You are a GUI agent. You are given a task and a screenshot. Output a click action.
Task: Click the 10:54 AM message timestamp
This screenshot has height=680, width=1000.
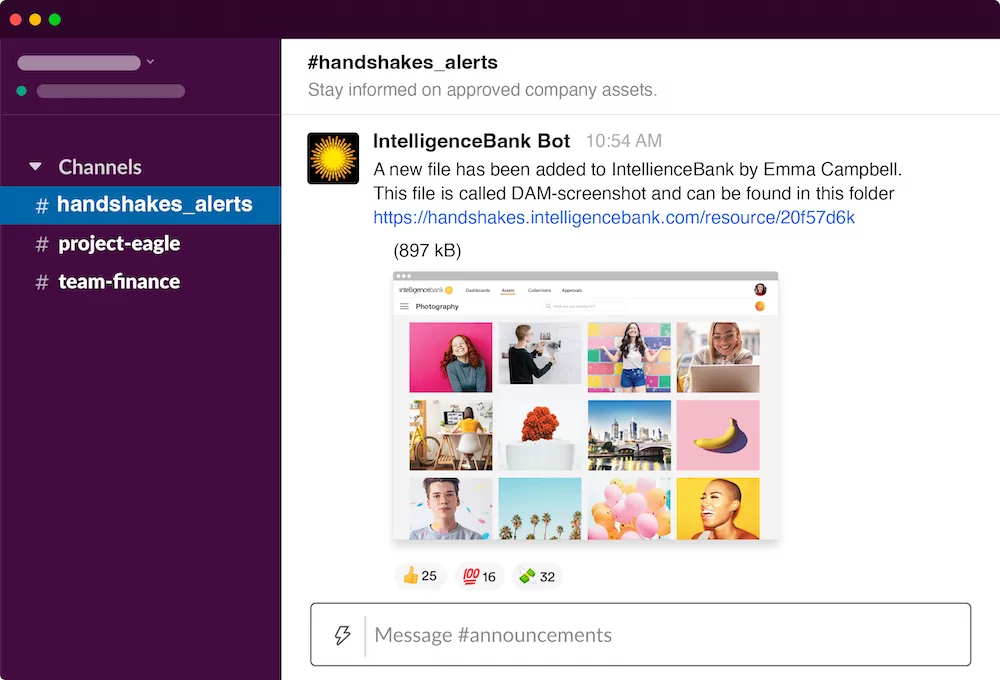pos(624,141)
